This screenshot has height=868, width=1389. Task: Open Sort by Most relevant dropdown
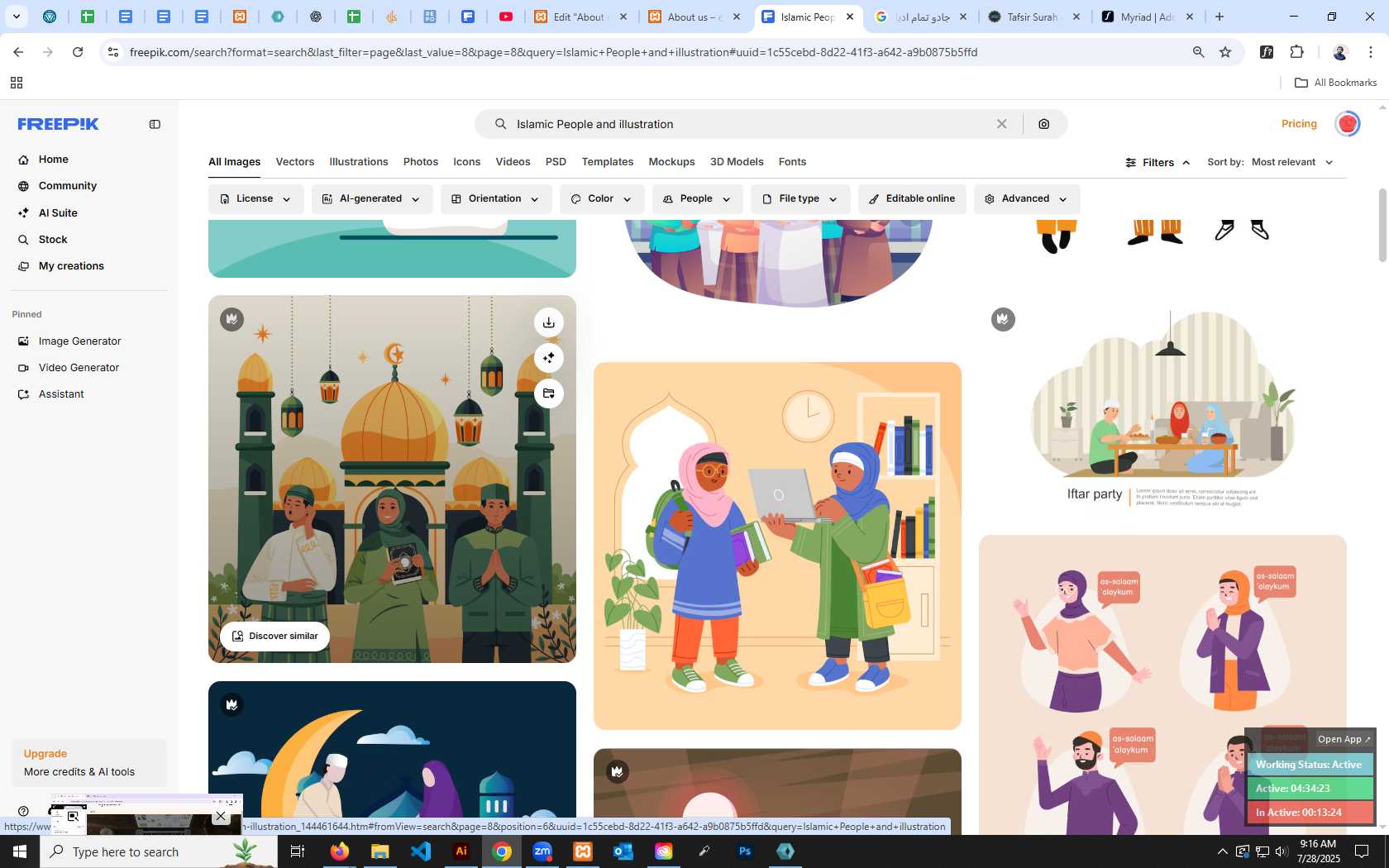click(x=1291, y=162)
